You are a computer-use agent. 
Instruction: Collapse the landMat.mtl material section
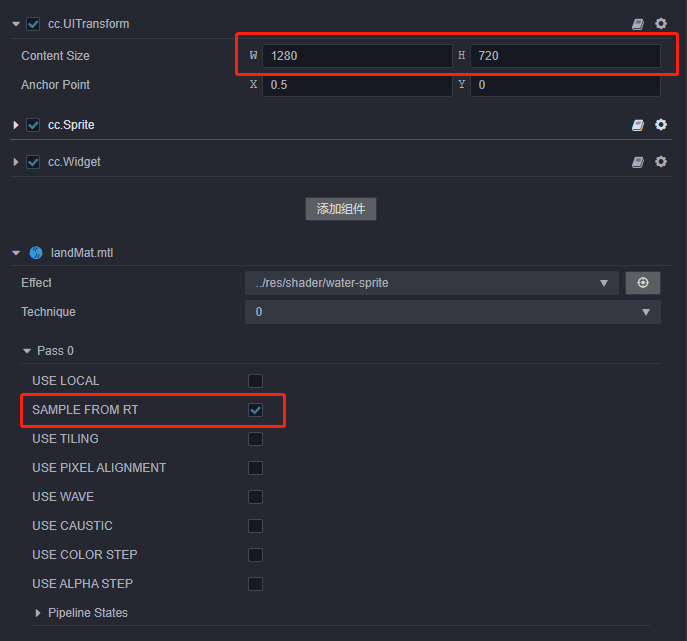coord(16,253)
